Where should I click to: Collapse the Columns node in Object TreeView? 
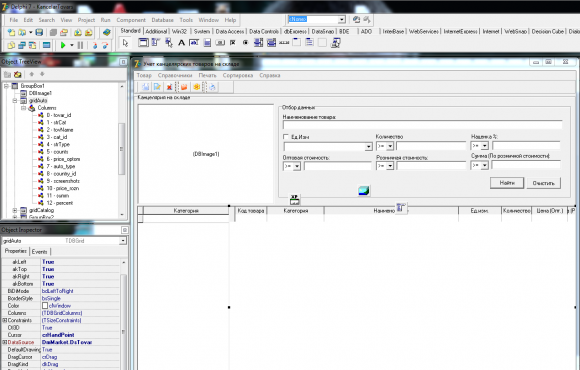click(x=24, y=108)
